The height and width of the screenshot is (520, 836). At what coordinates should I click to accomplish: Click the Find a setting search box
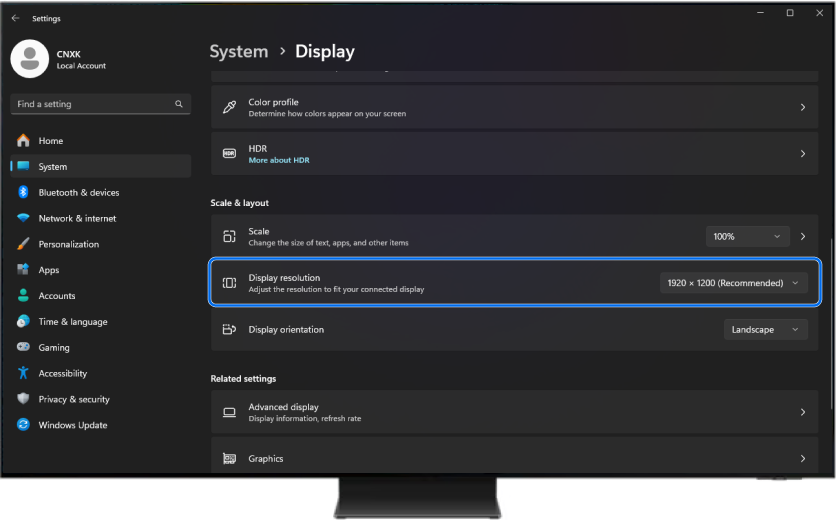90,104
